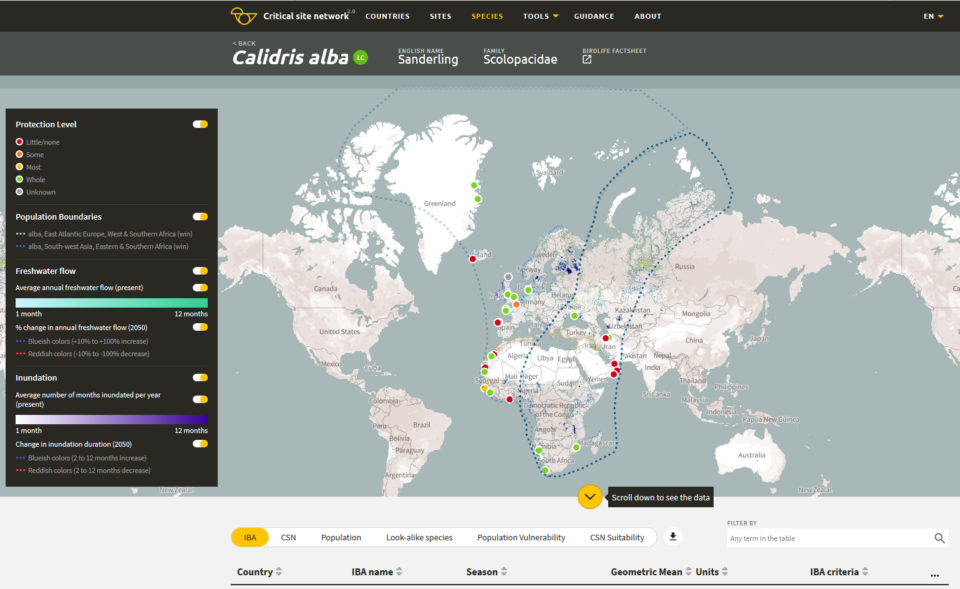960x589 pixels.
Task: Click the search magnifier icon in filter
Action: [939, 538]
